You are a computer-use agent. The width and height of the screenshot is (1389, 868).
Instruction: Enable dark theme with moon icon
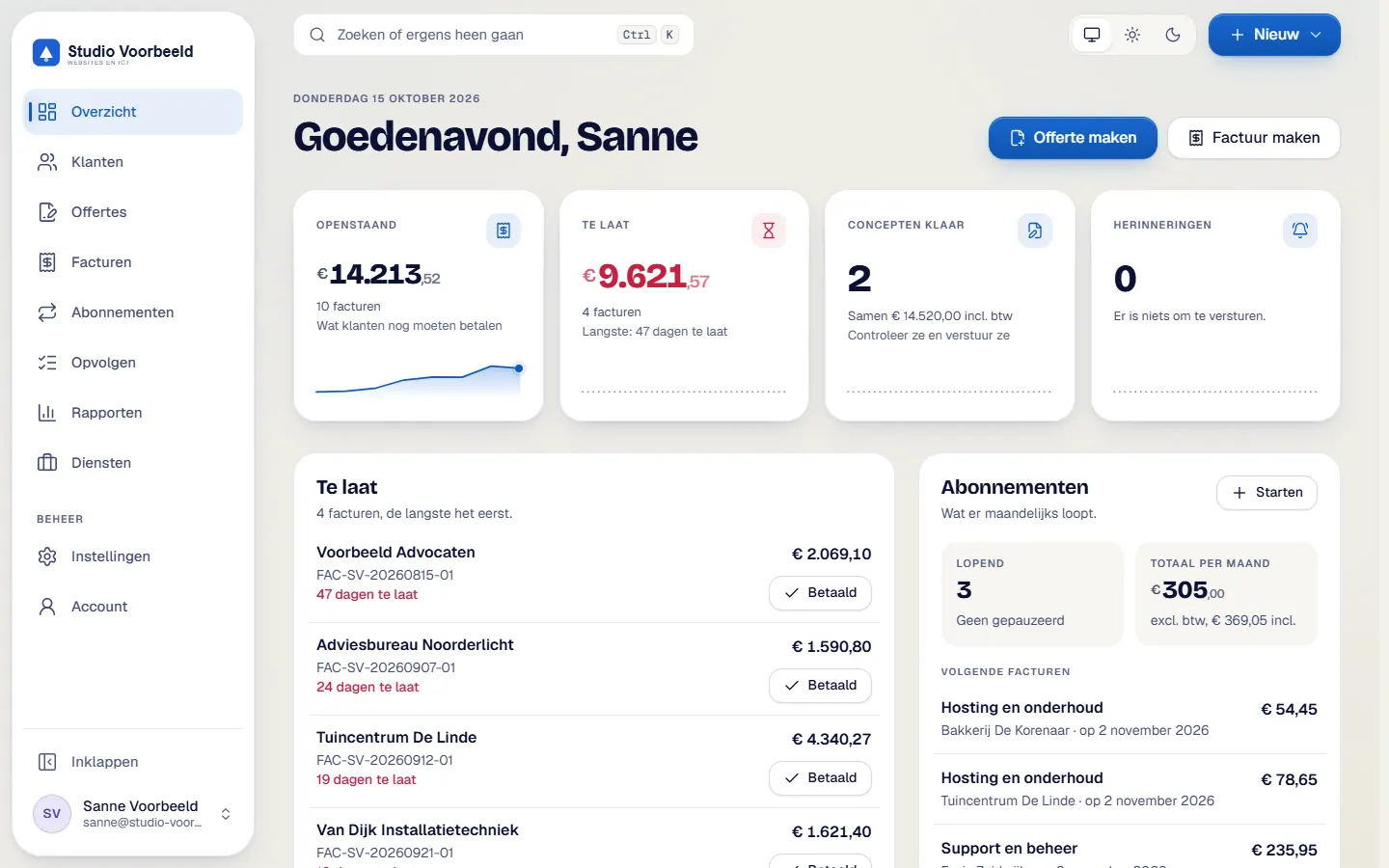tap(1173, 35)
